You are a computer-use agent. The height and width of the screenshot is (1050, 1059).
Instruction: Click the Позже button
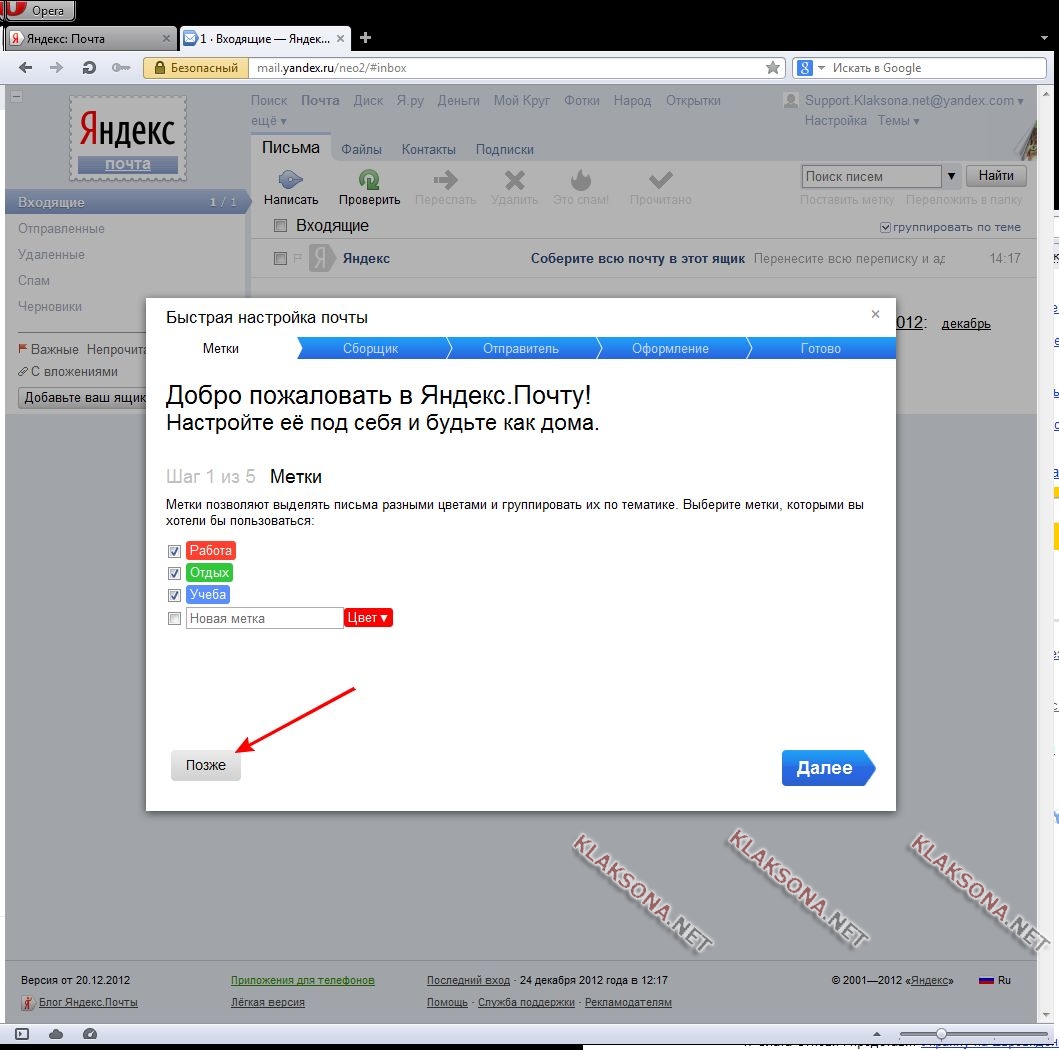pyautogui.click(x=206, y=765)
